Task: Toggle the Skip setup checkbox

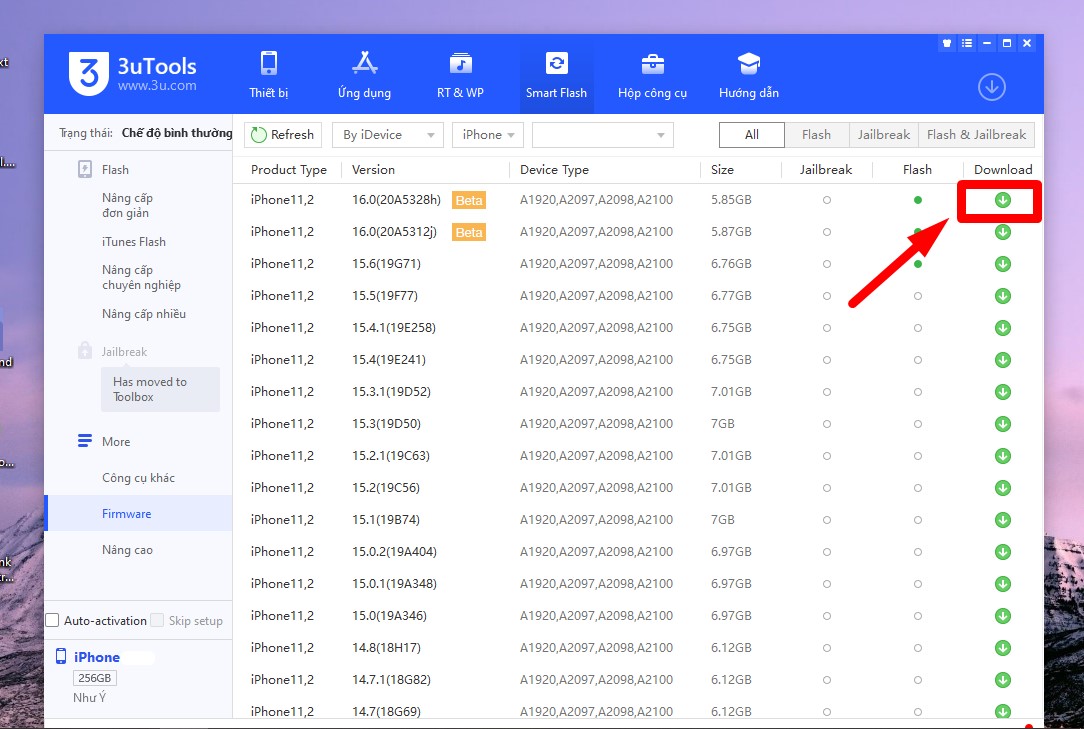Action: pyautogui.click(x=158, y=621)
